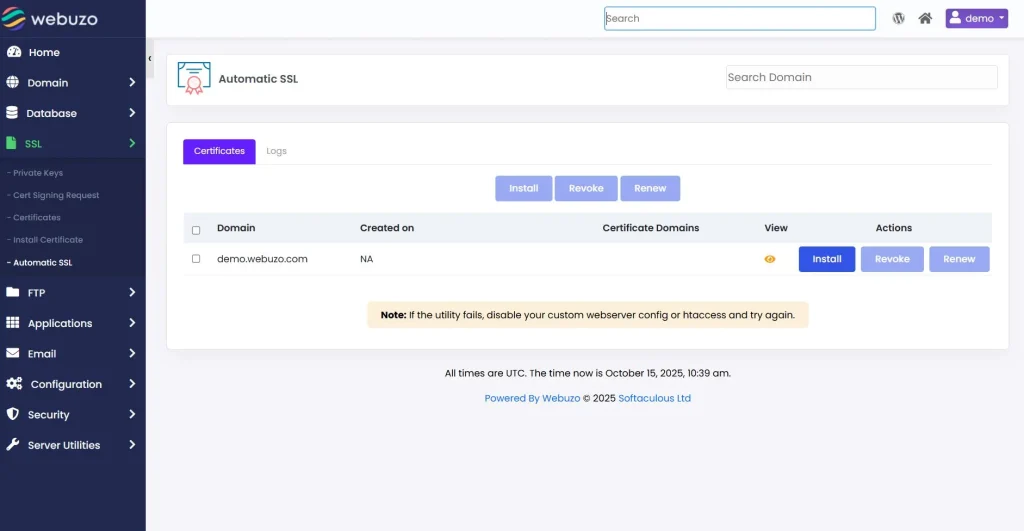Click the Email envelope icon in sidebar
Screen dimensions: 1024x531
(x=12, y=354)
